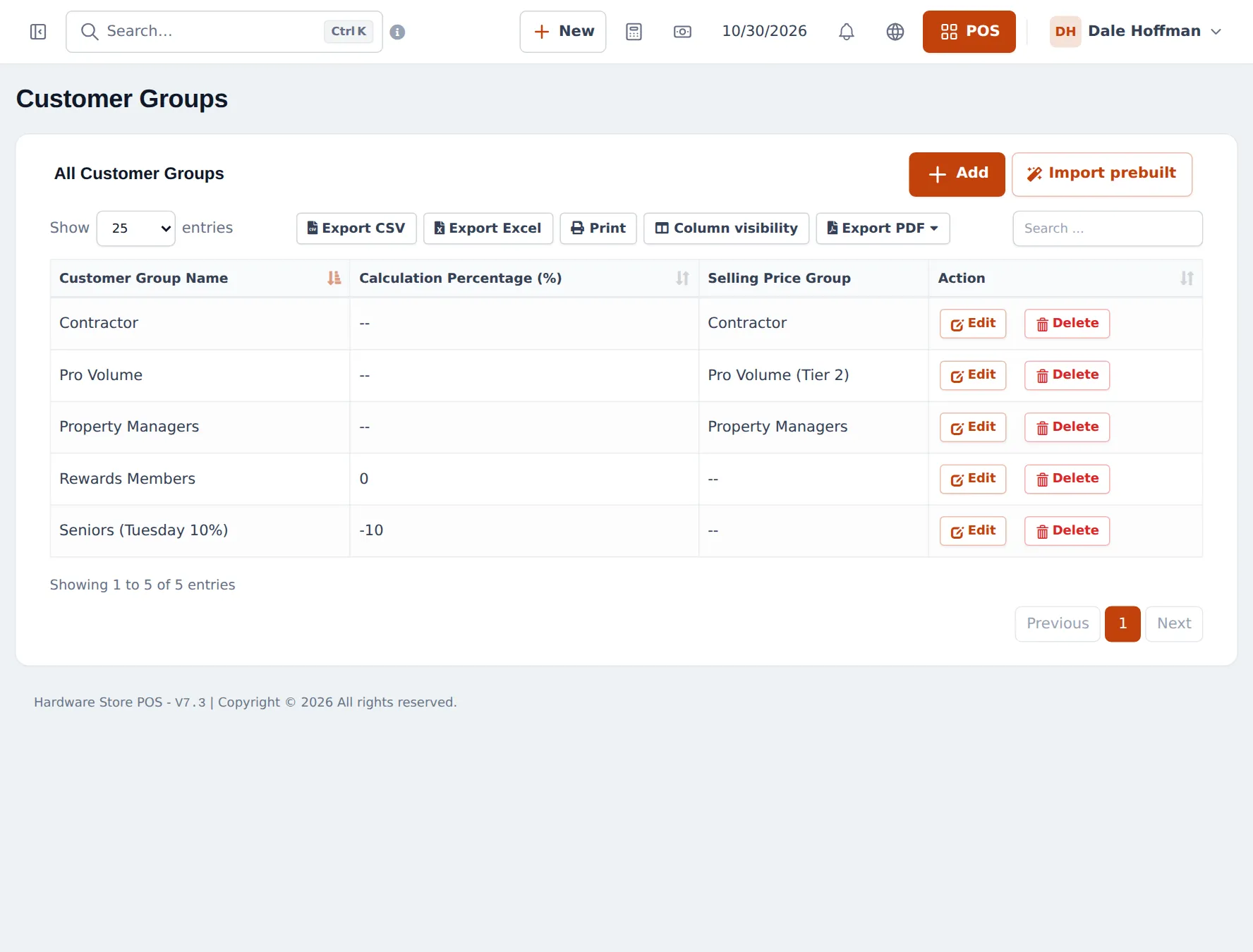
Task: Delete the Property Managers group
Action: (1067, 427)
